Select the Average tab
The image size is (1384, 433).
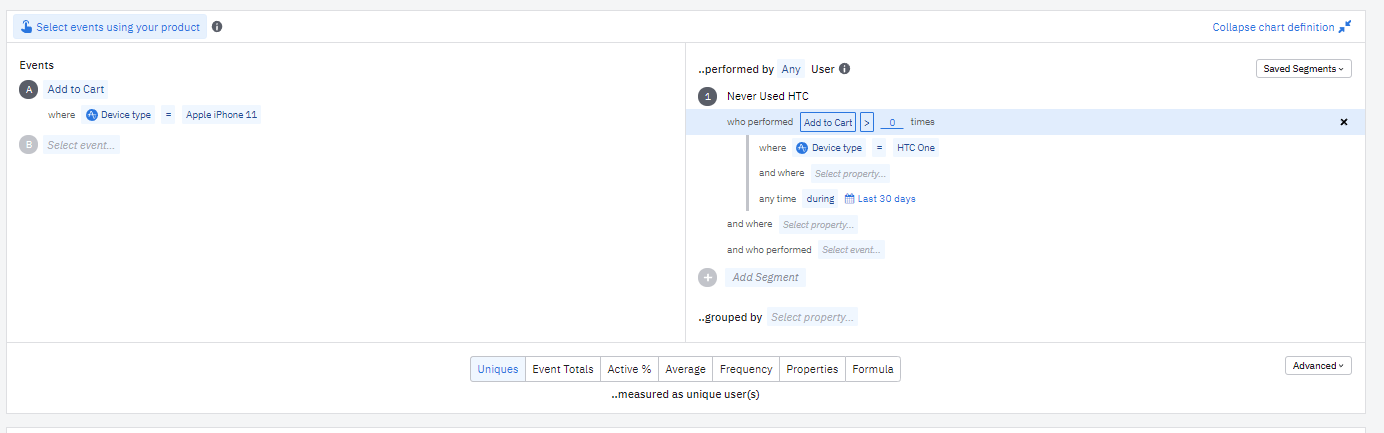pyautogui.click(x=686, y=369)
